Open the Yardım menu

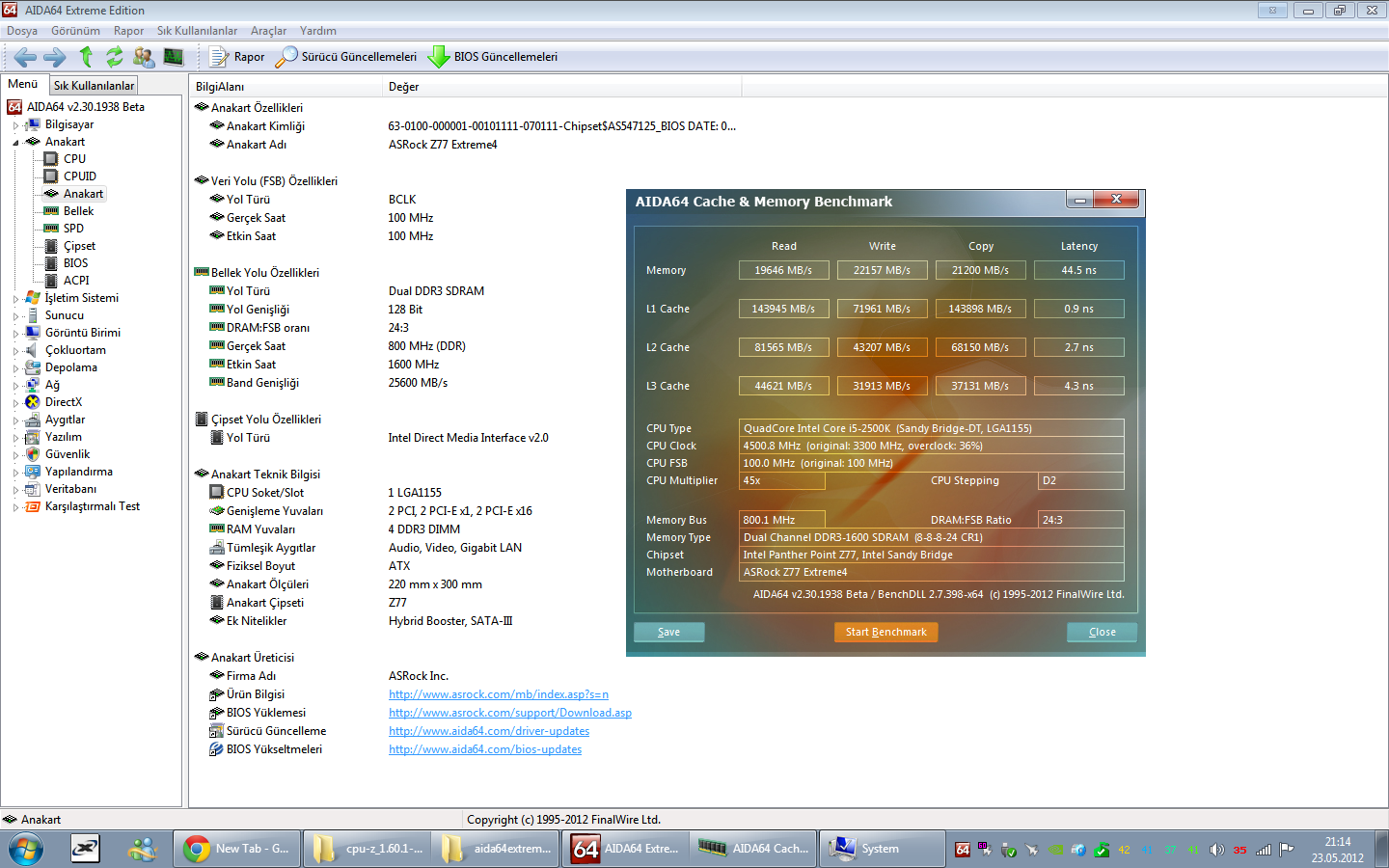coord(318,31)
